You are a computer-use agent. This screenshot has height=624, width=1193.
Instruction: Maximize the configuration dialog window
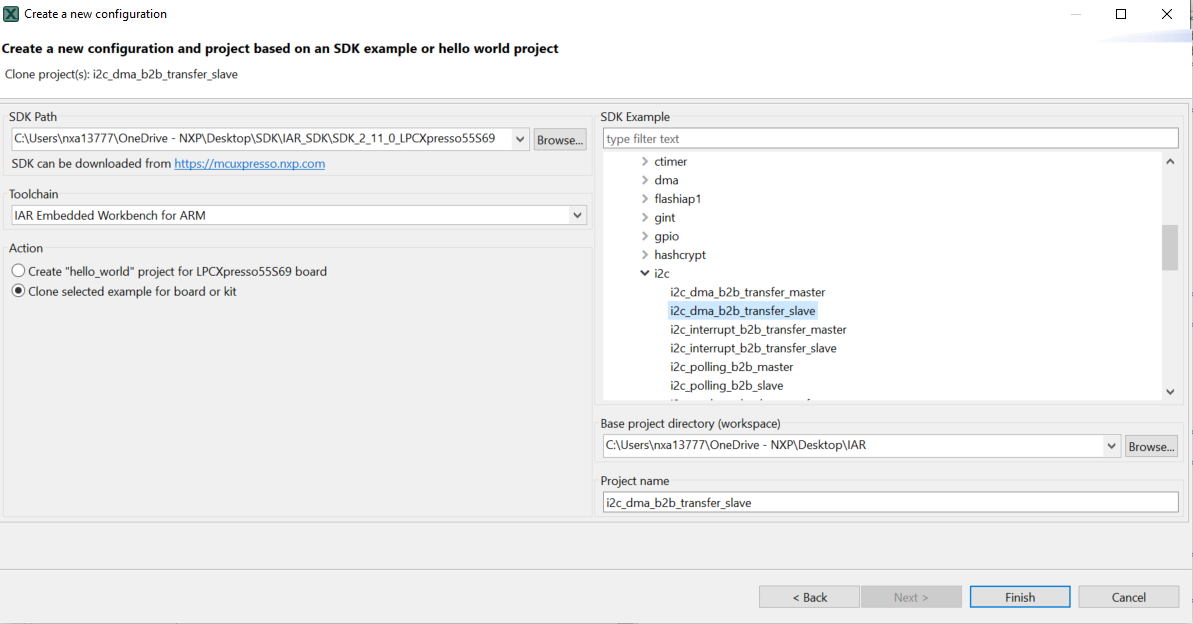coord(1121,14)
